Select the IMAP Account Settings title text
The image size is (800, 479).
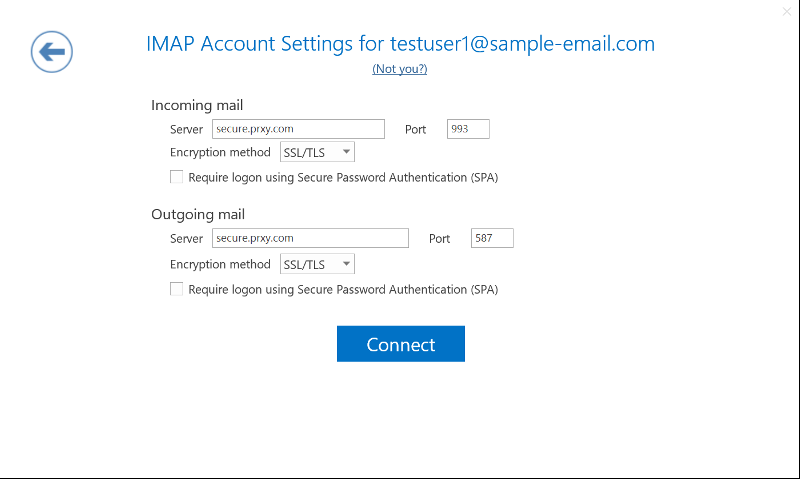pos(401,44)
